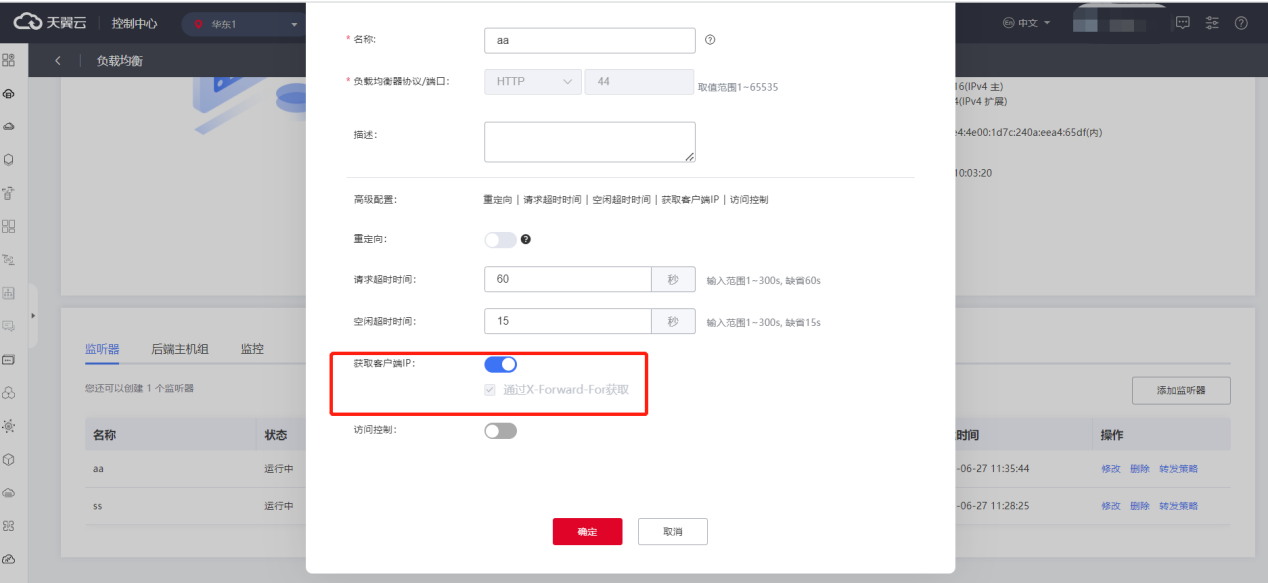Go back with the arrow beside 负载均衡
The height and width of the screenshot is (583, 1268).
[x=58, y=61]
